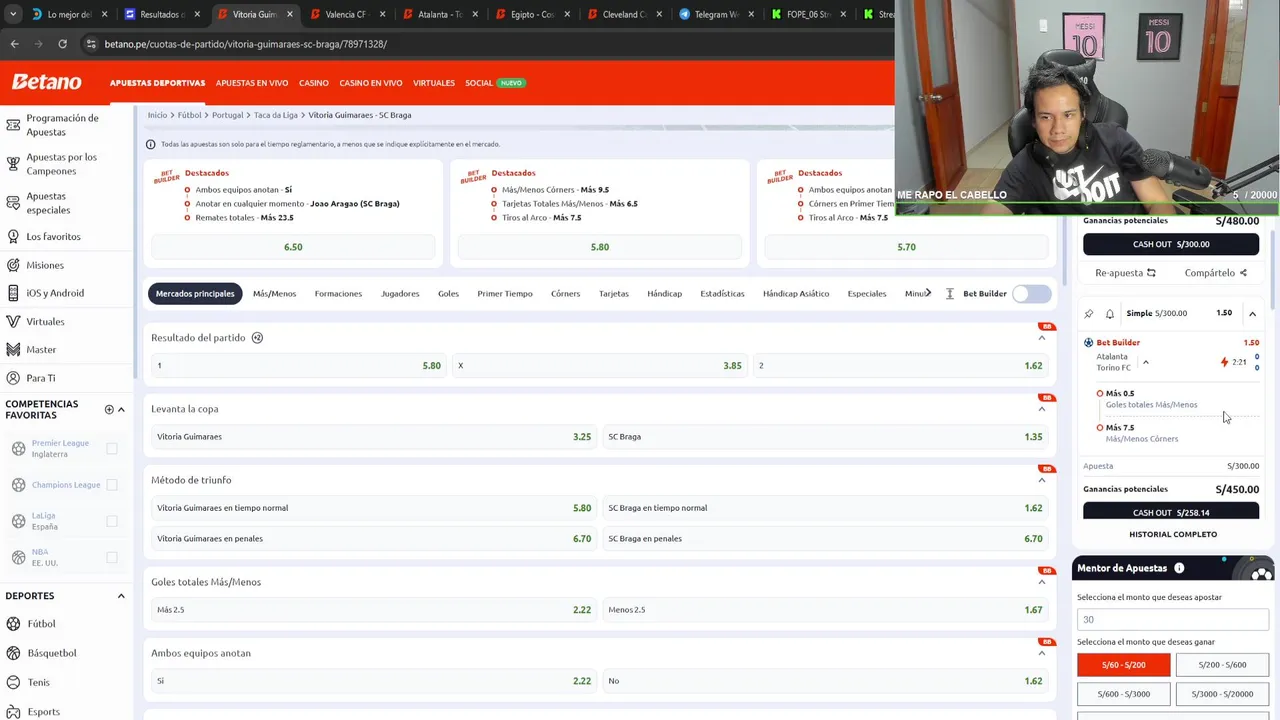The width and height of the screenshot is (1280, 720).
Task: Check the Champions League favorite checkbox
Action: coord(112,485)
